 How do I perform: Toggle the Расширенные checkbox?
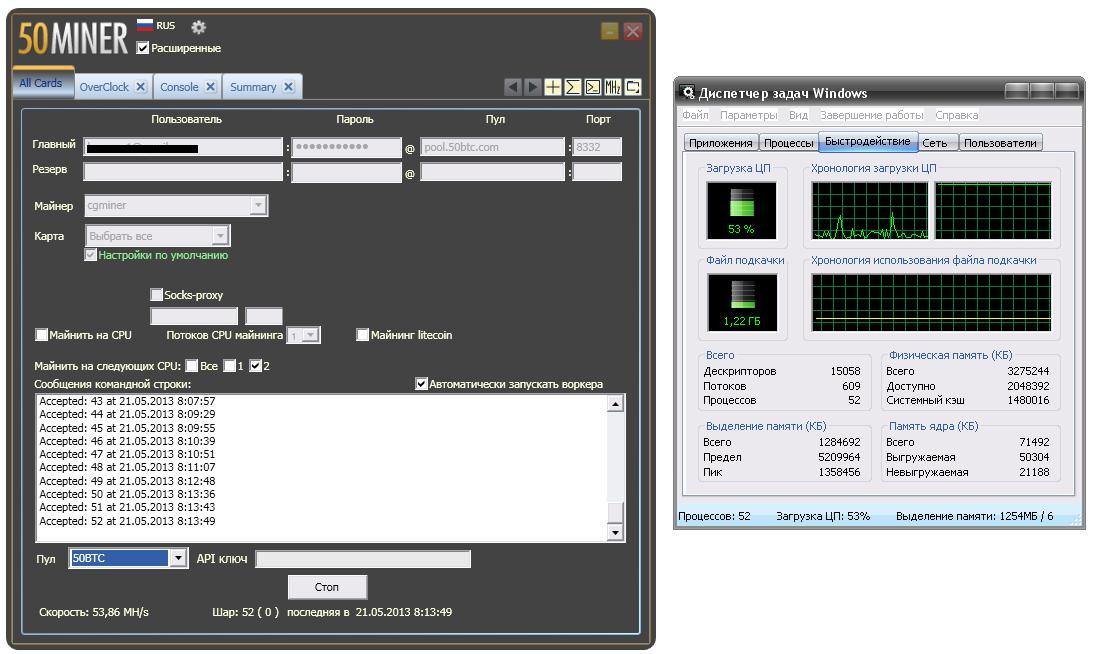point(143,47)
